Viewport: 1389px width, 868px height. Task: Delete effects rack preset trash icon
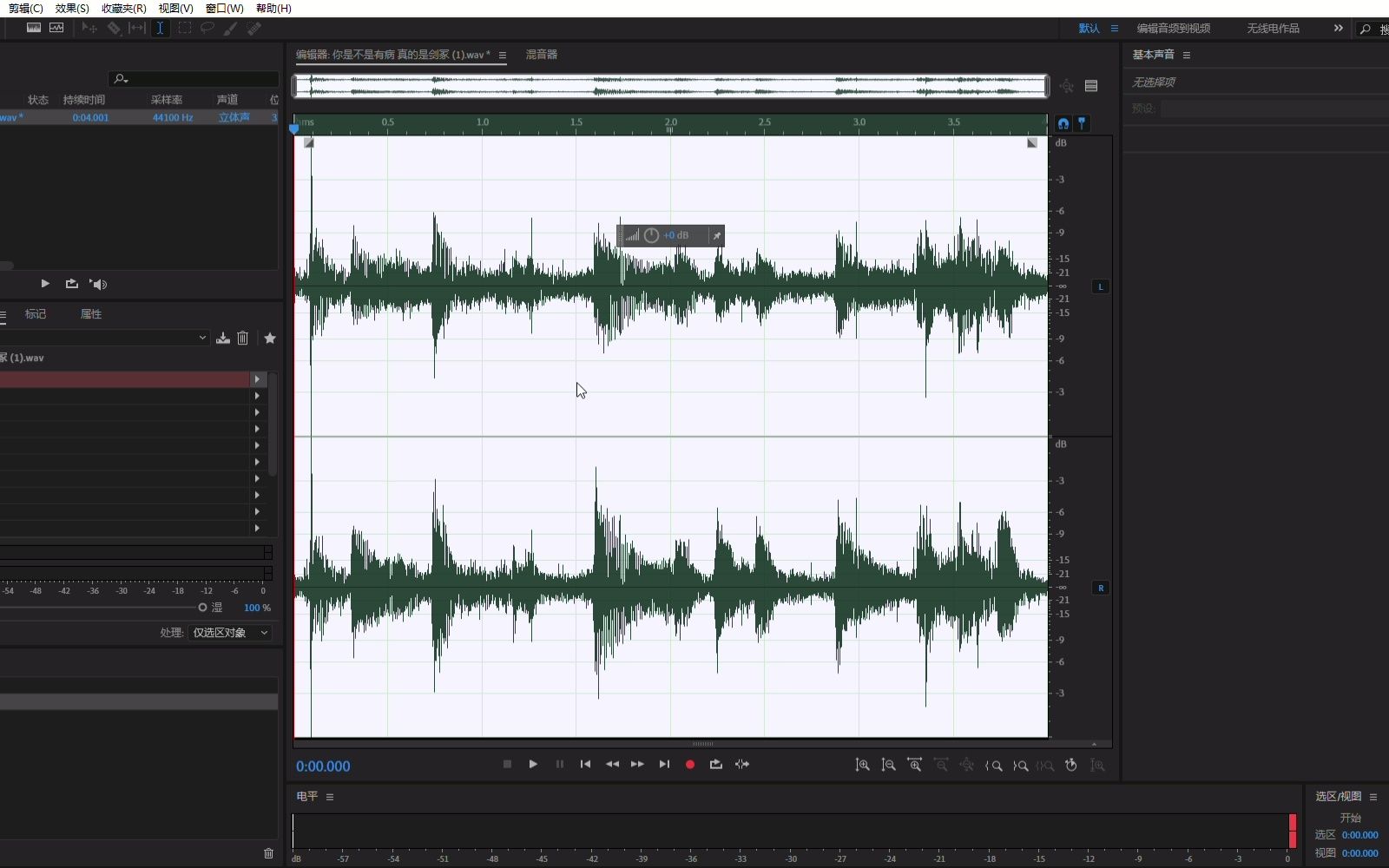tap(243, 339)
